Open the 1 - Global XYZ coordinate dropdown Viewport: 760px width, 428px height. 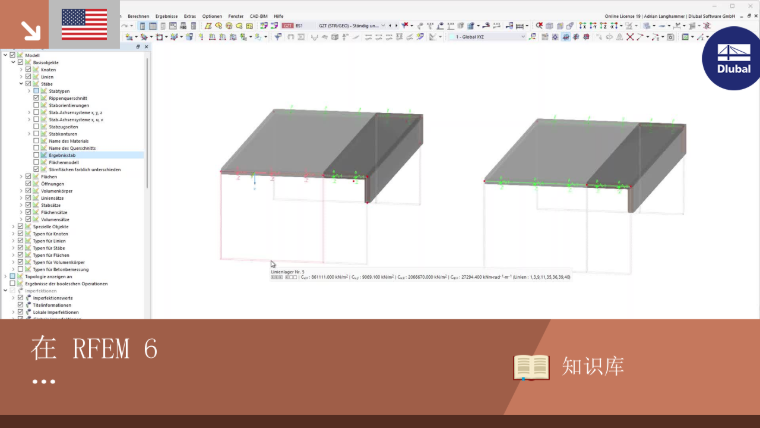click(487, 37)
